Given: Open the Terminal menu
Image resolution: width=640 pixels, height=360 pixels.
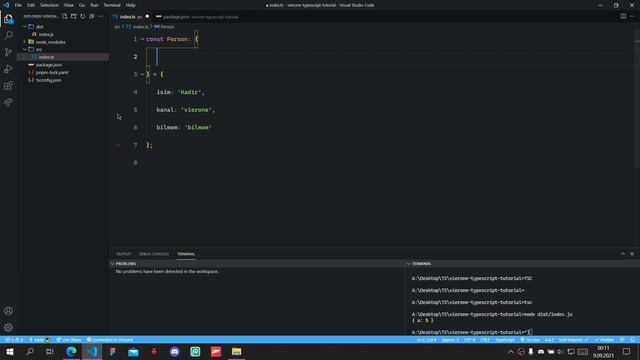Looking at the screenshot, I should (112, 5).
